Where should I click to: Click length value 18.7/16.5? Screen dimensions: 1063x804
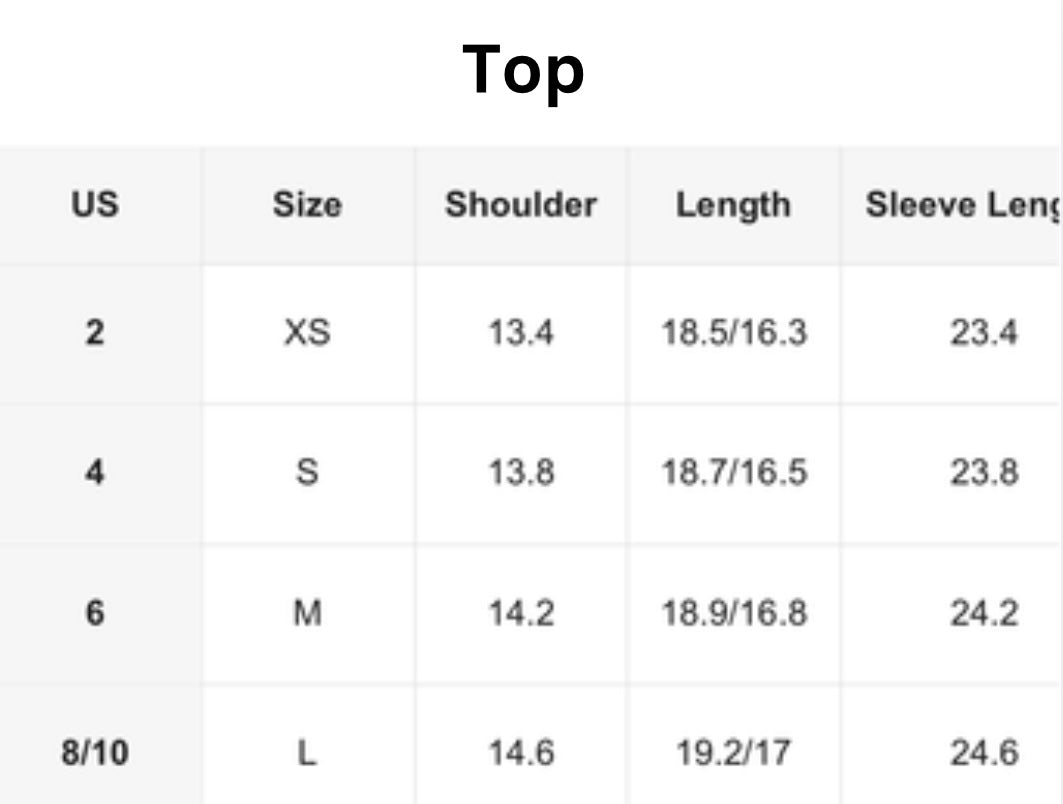(x=733, y=472)
